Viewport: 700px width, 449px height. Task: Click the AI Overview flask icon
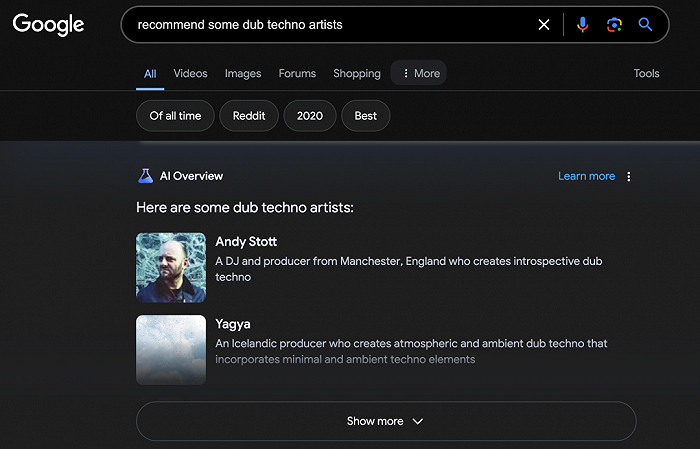coord(145,176)
